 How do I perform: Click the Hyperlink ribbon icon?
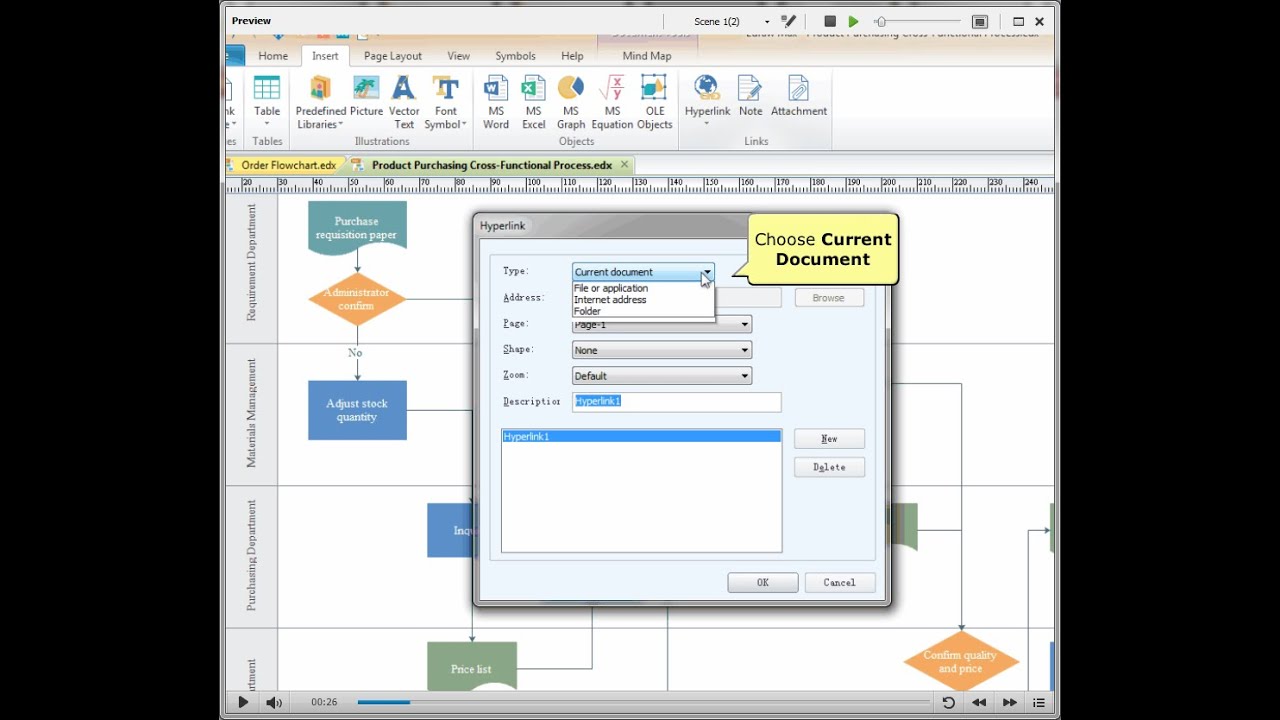[x=707, y=89]
